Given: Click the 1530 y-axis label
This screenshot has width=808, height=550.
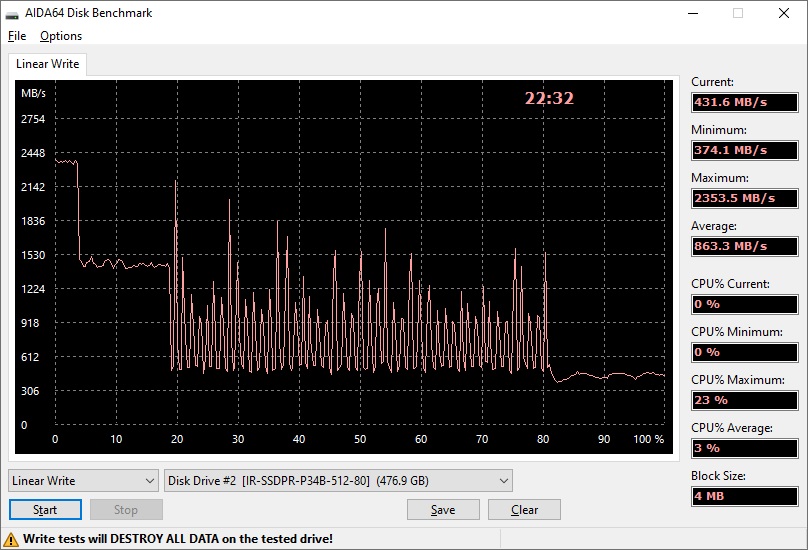Looking at the screenshot, I should (33, 255).
